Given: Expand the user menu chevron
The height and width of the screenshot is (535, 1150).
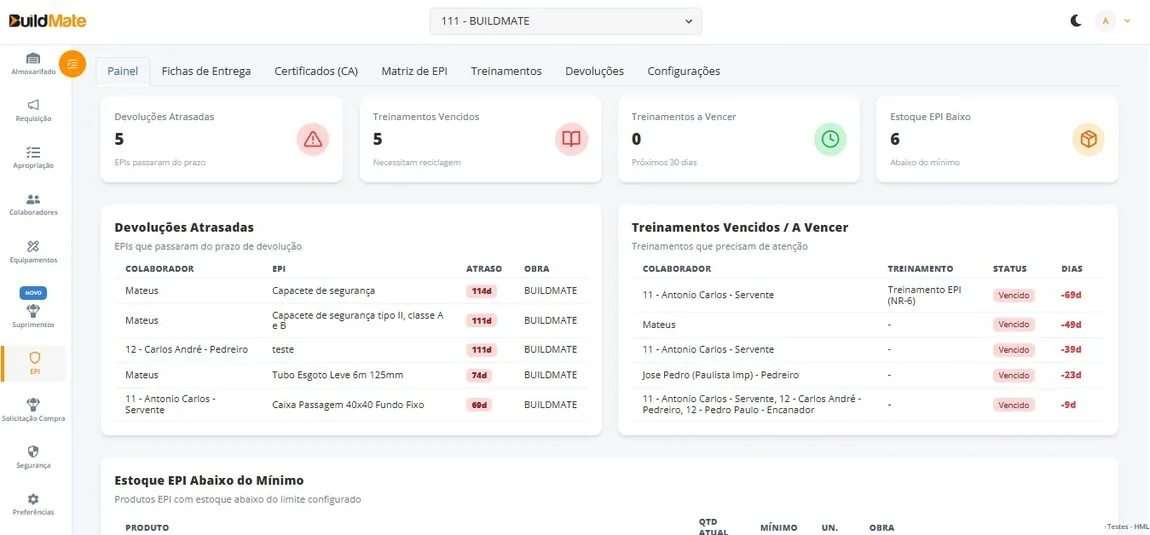Looking at the screenshot, I should pyautogui.click(x=1127, y=21).
